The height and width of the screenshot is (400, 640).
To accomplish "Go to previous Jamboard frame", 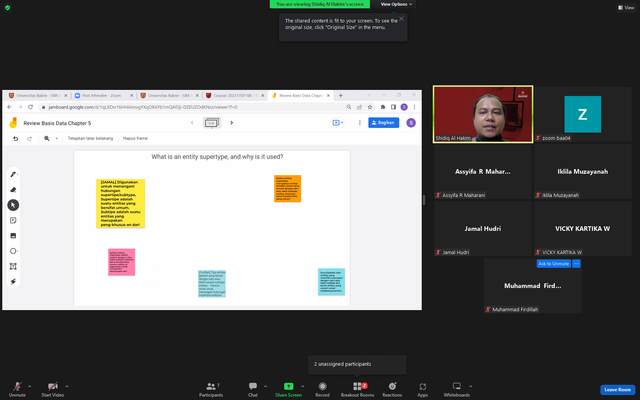I will (192, 122).
